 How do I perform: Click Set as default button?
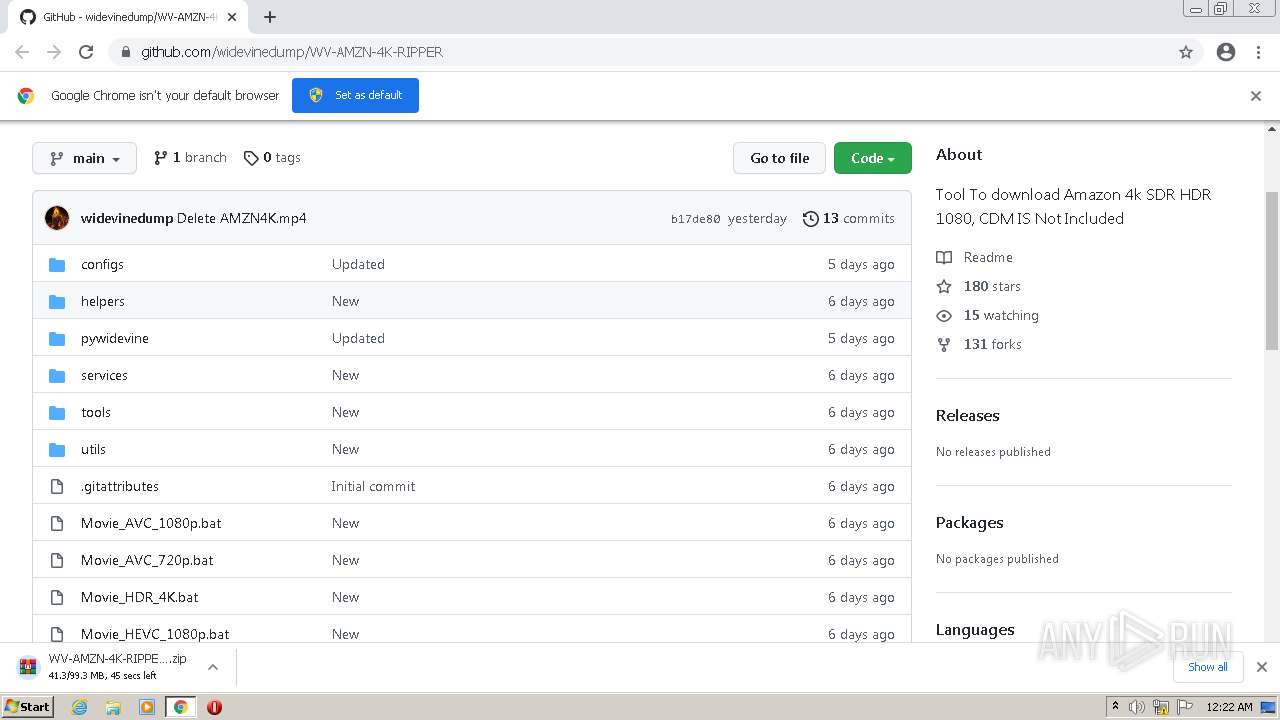pyautogui.click(x=355, y=95)
